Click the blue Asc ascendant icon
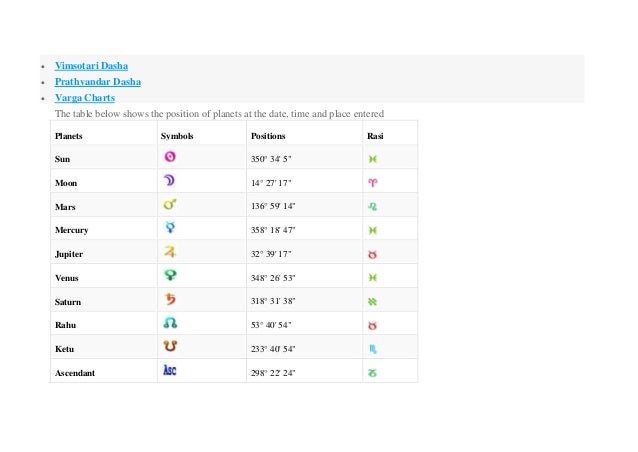This screenshot has height=452, width=638. [170, 371]
